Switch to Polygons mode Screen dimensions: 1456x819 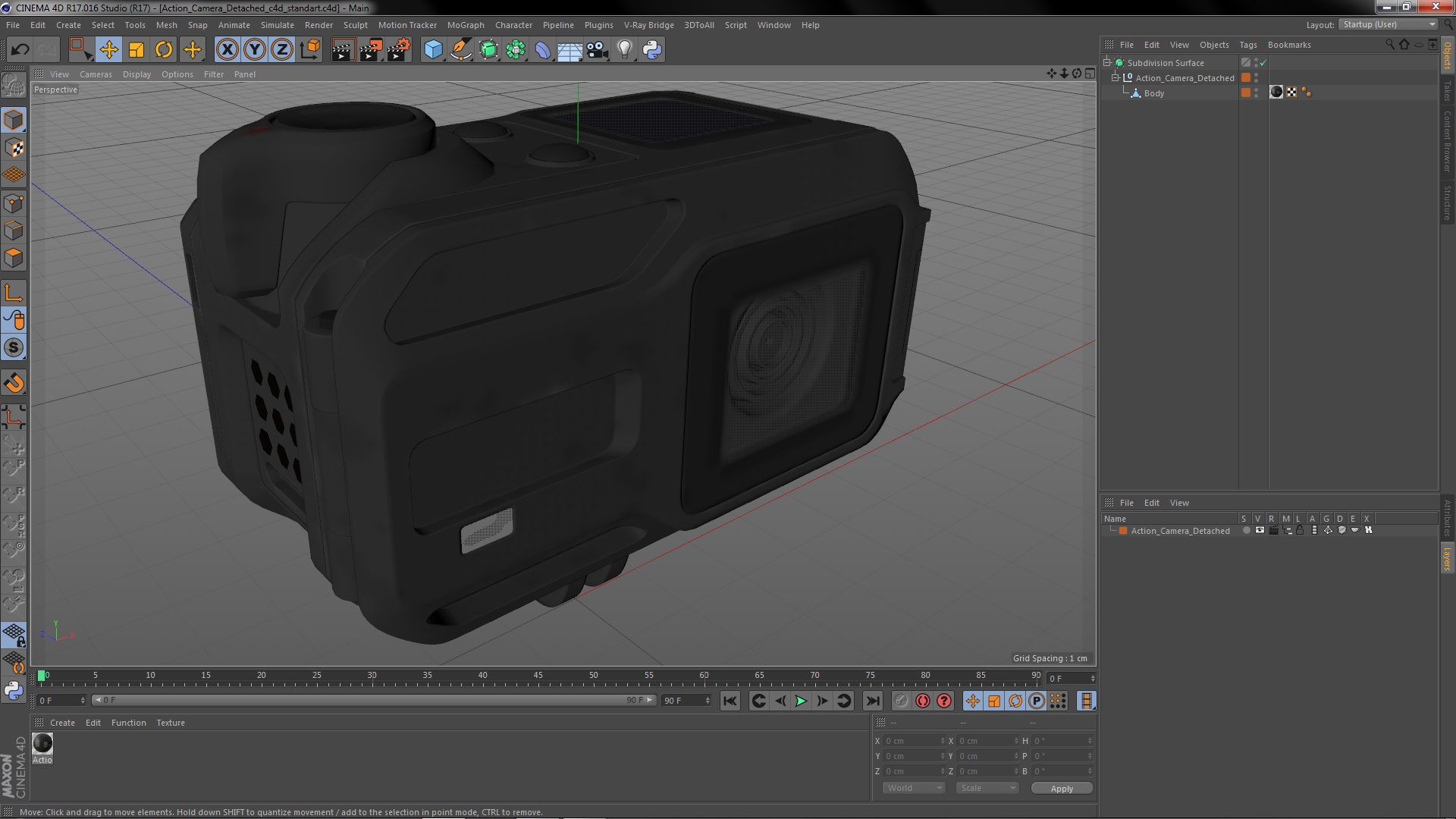(x=14, y=258)
